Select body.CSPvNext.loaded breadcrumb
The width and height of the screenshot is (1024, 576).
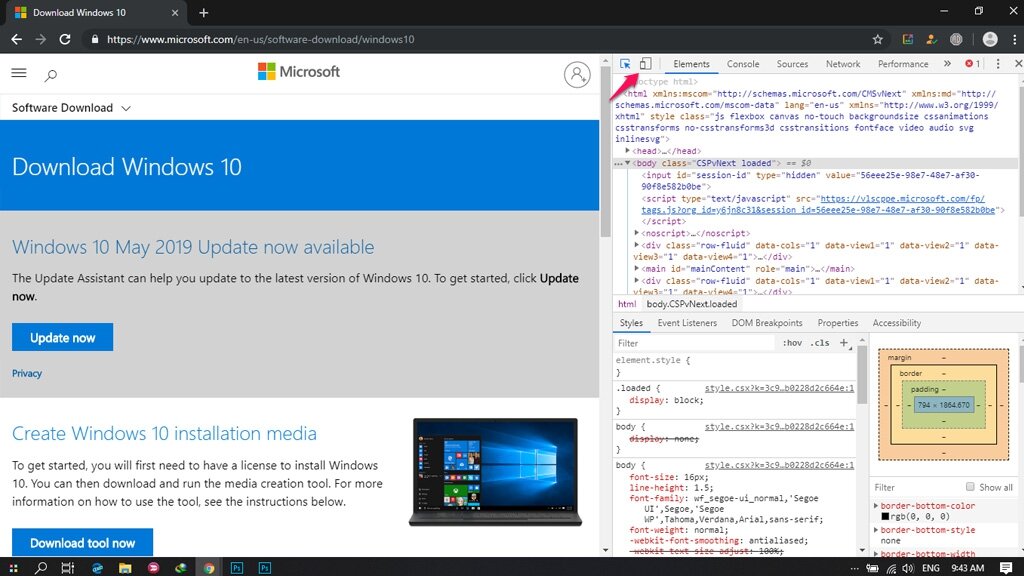coord(692,304)
